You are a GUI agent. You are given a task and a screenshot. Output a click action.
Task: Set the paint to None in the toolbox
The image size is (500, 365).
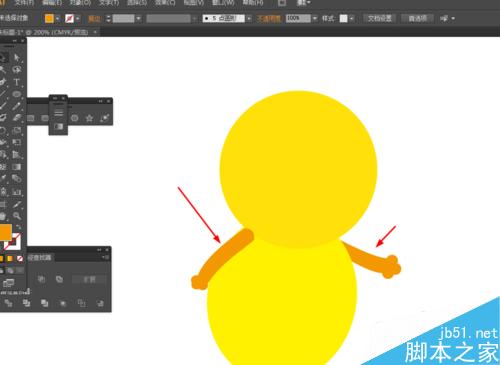point(20,258)
